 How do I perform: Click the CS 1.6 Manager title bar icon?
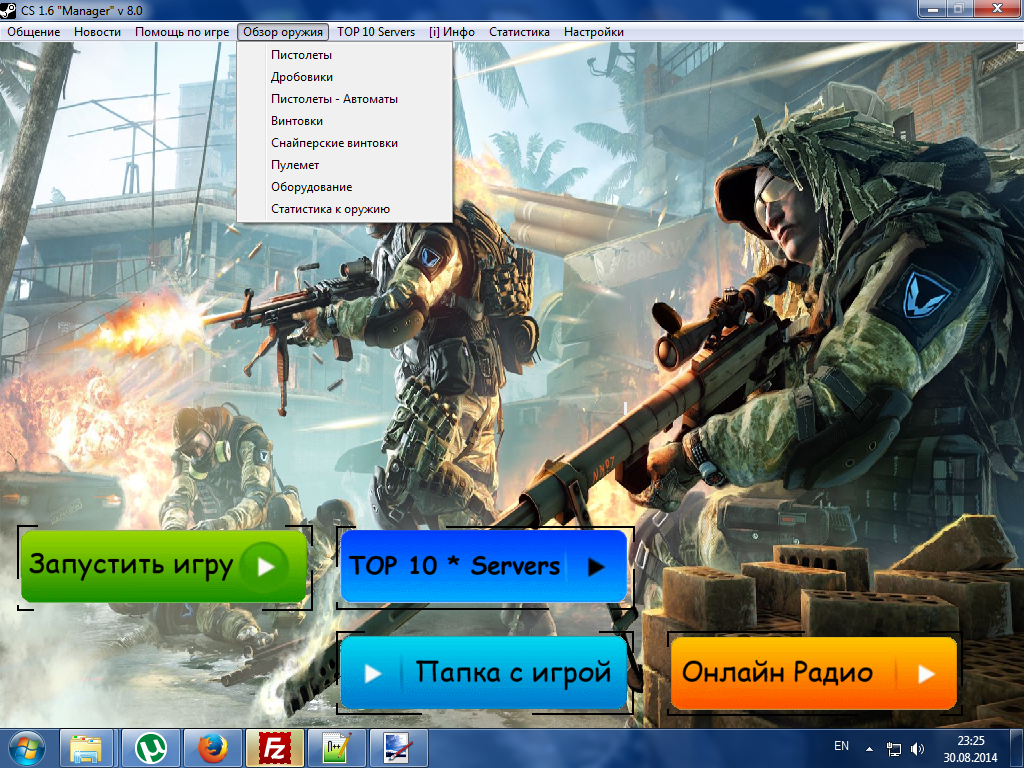tap(8, 10)
